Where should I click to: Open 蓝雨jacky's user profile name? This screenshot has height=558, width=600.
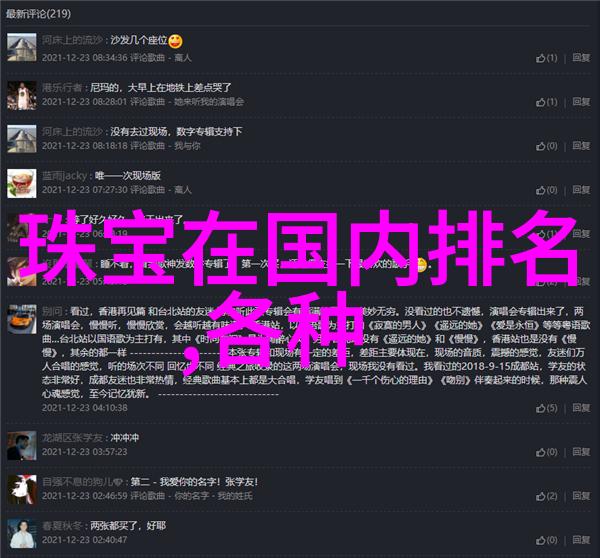(x=65, y=176)
